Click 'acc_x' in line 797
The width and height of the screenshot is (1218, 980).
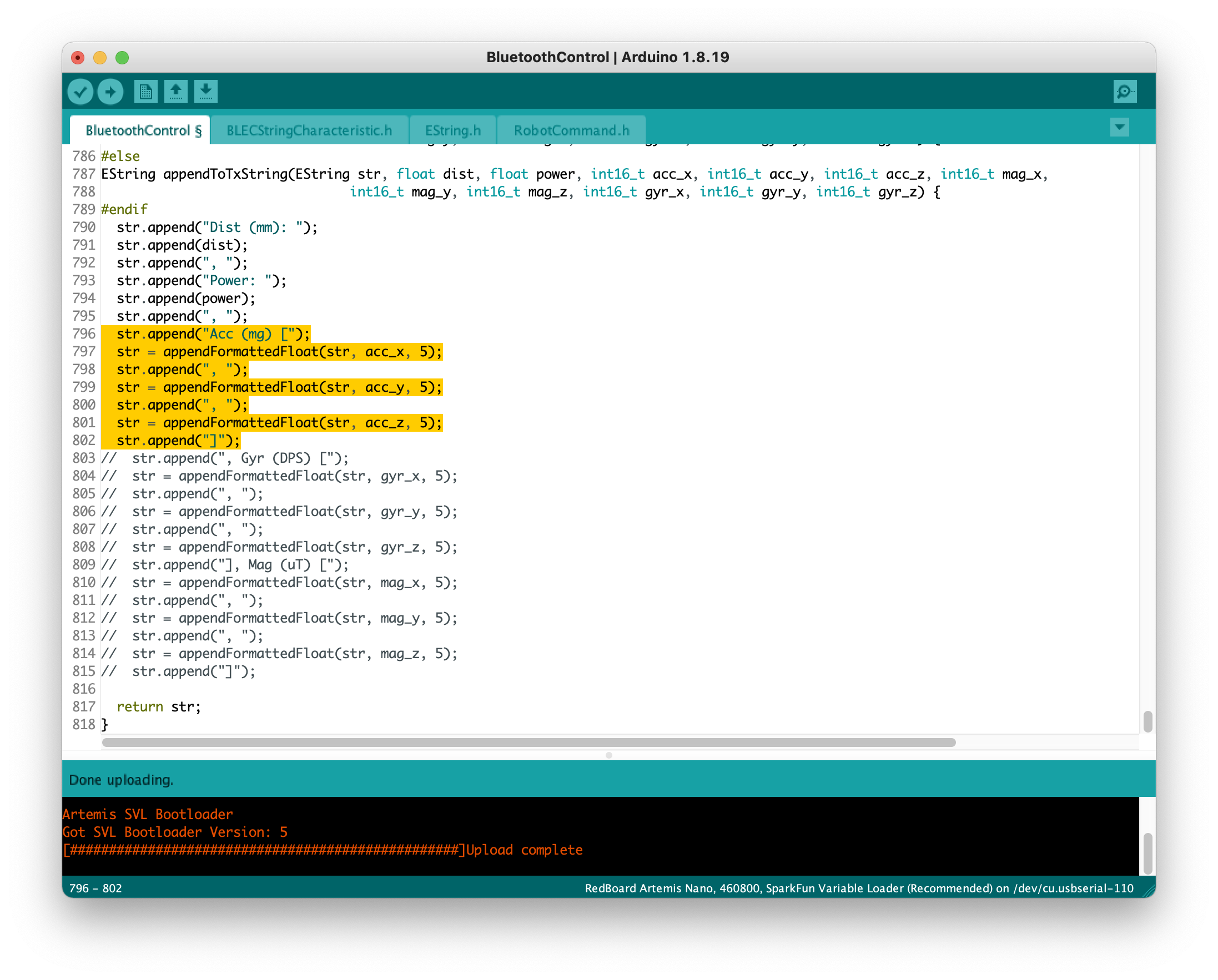[x=385, y=352]
